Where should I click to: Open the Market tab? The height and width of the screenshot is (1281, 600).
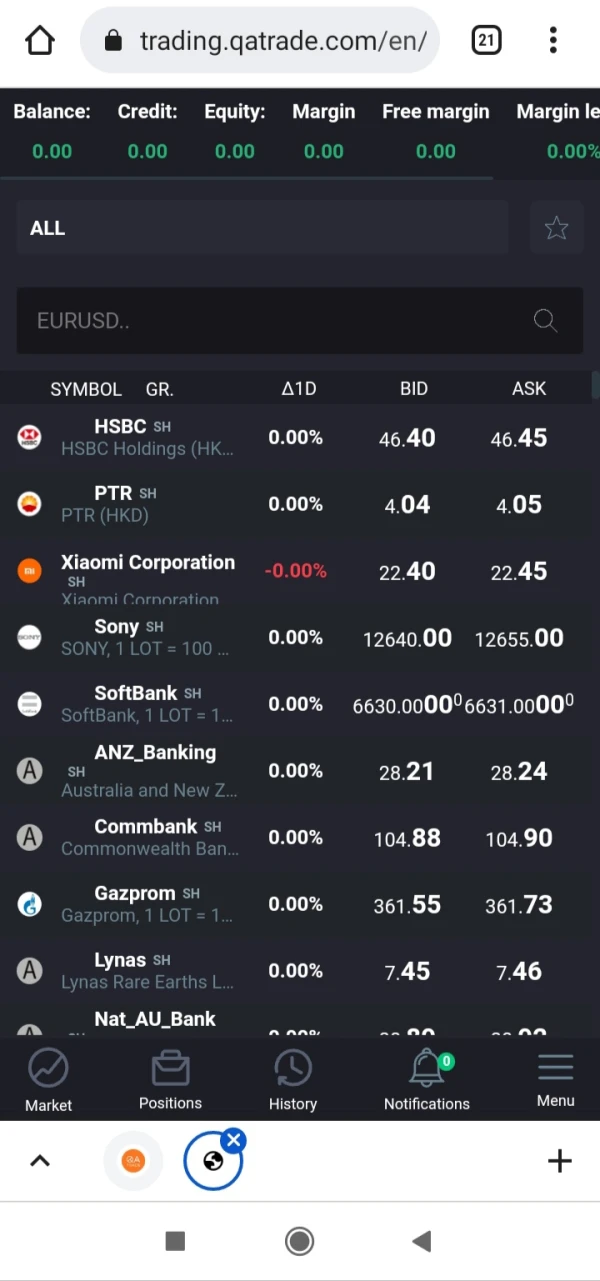48,1080
